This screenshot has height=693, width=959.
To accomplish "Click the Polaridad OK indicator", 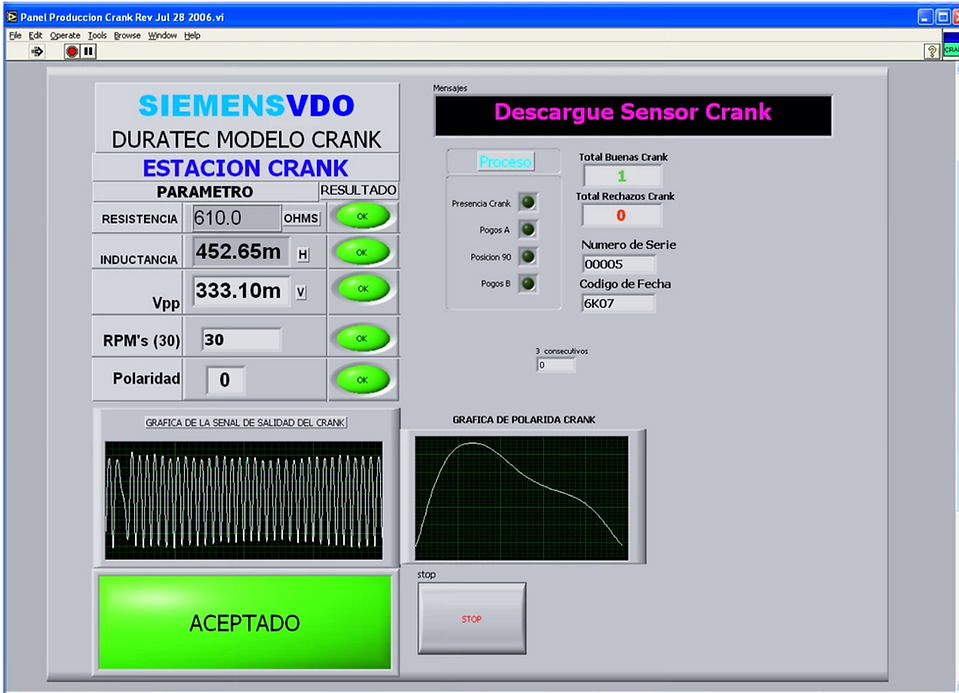I will pyautogui.click(x=363, y=380).
